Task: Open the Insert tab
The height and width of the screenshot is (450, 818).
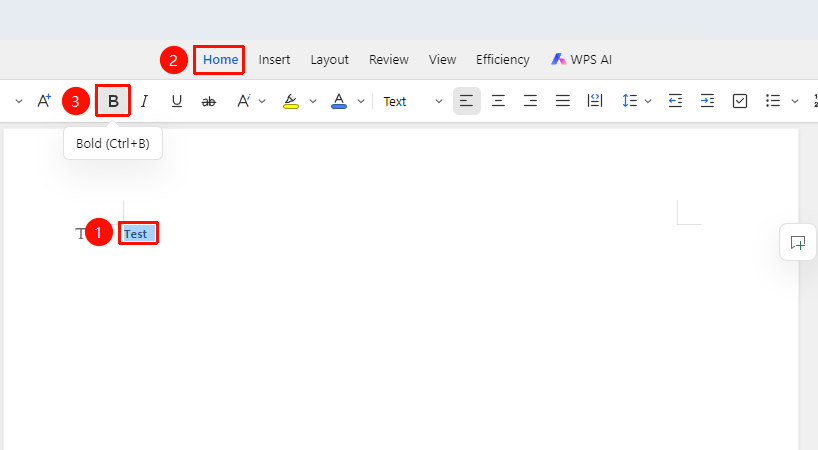Action: point(274,59)
